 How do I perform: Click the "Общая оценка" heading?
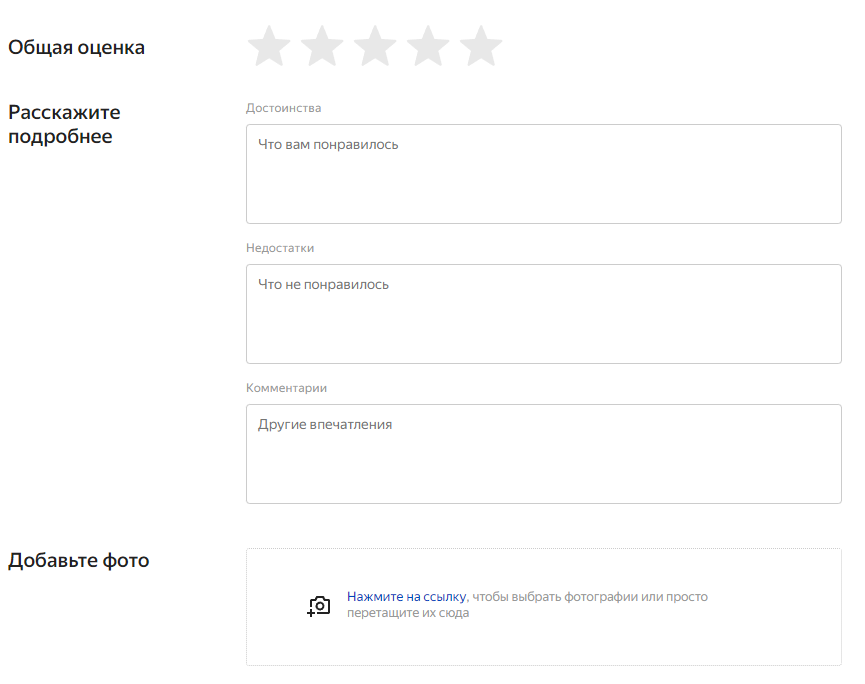[x=76, y=47]
